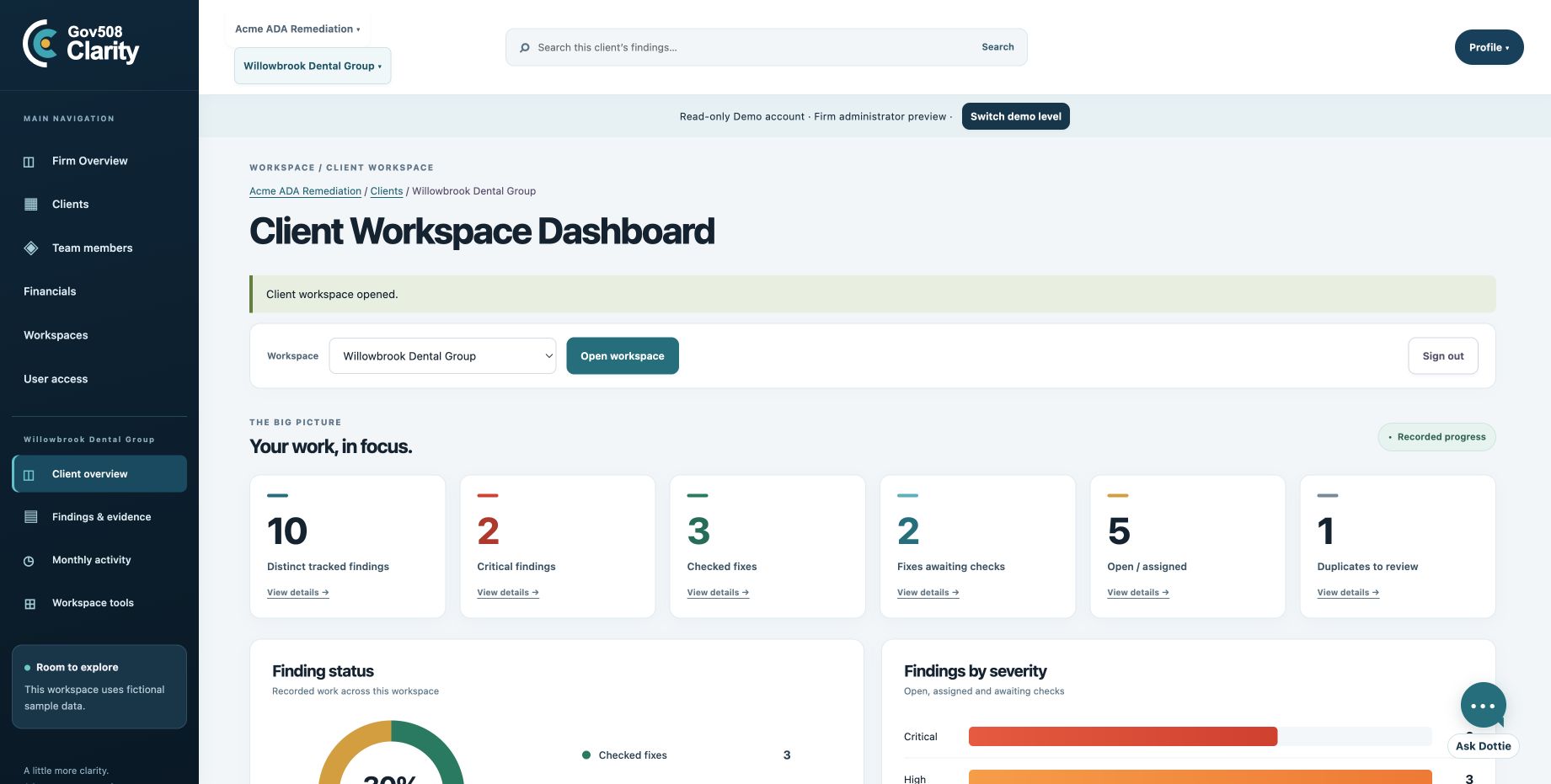Click the Clients grid icon in sidebar
This screenshot has width=1551, height=784.
point(31,205)
